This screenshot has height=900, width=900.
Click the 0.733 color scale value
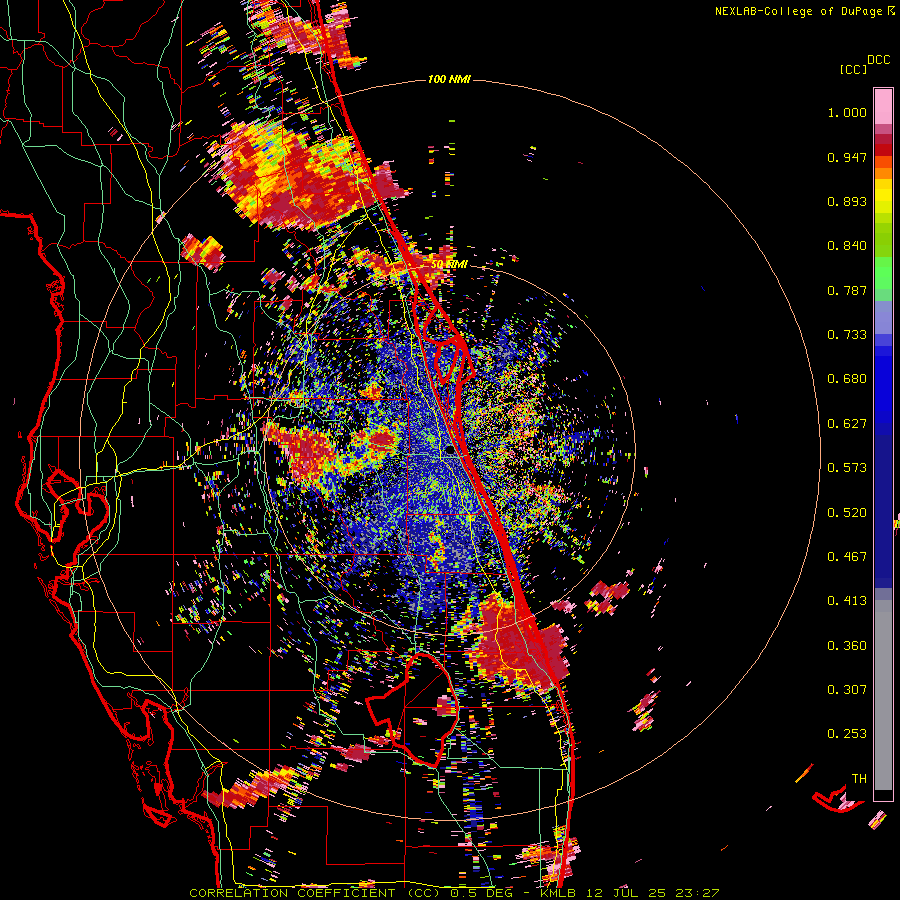[x=847, y=335]
